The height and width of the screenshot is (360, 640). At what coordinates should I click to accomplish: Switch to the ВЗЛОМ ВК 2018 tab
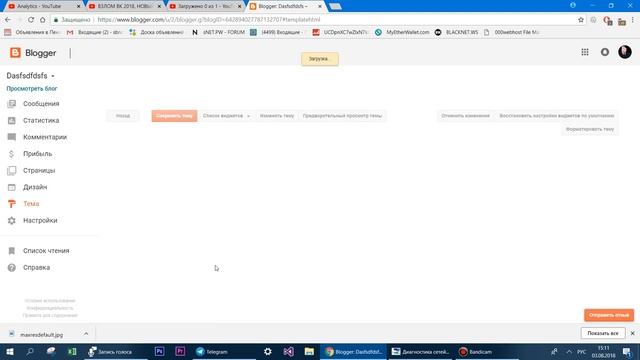[x=124, y=7]
